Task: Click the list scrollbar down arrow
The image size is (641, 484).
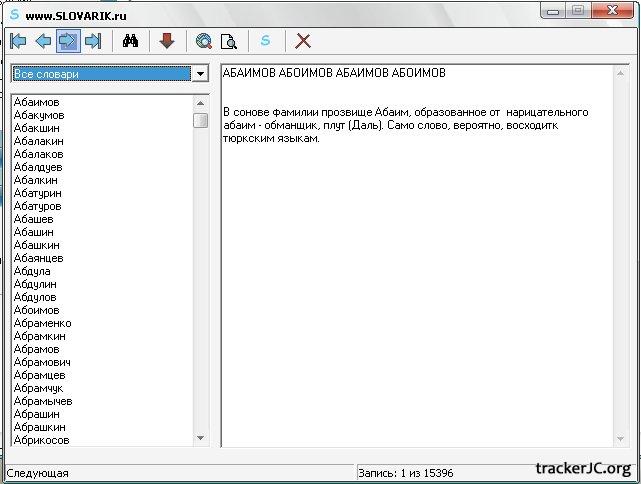Action: 200,438
